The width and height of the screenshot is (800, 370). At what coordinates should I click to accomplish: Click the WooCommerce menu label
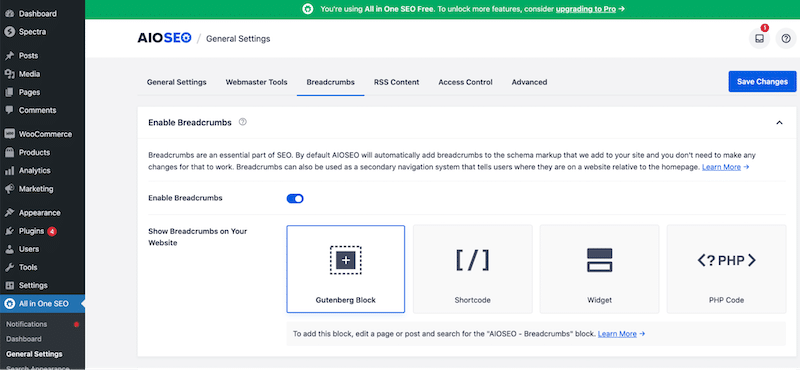click(x=45, y=134)
